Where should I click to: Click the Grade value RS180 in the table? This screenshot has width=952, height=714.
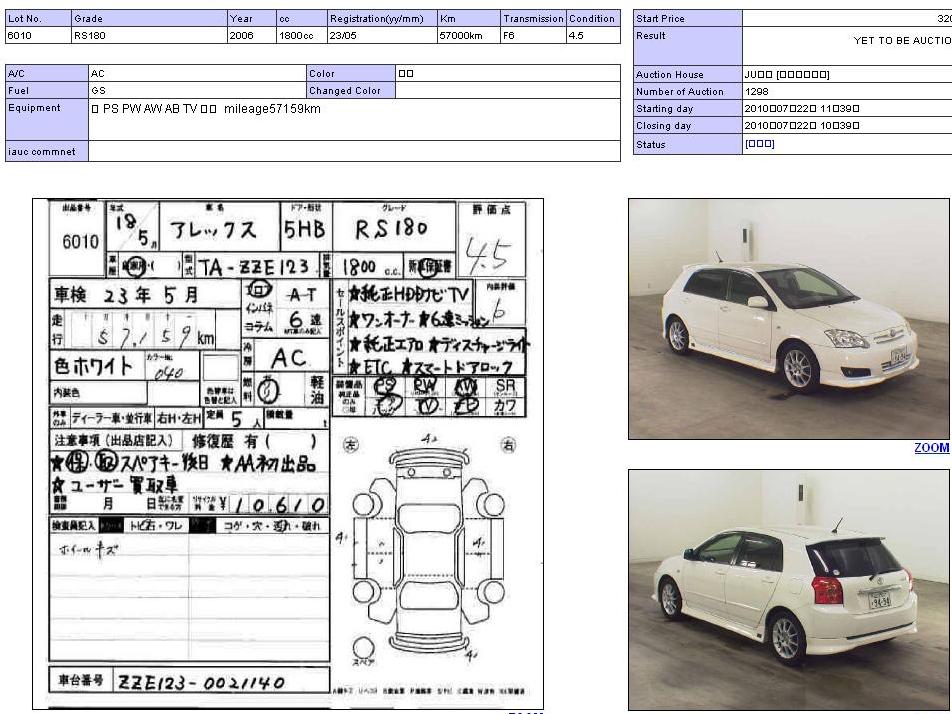pyautogui.click(x=88, y=35)
